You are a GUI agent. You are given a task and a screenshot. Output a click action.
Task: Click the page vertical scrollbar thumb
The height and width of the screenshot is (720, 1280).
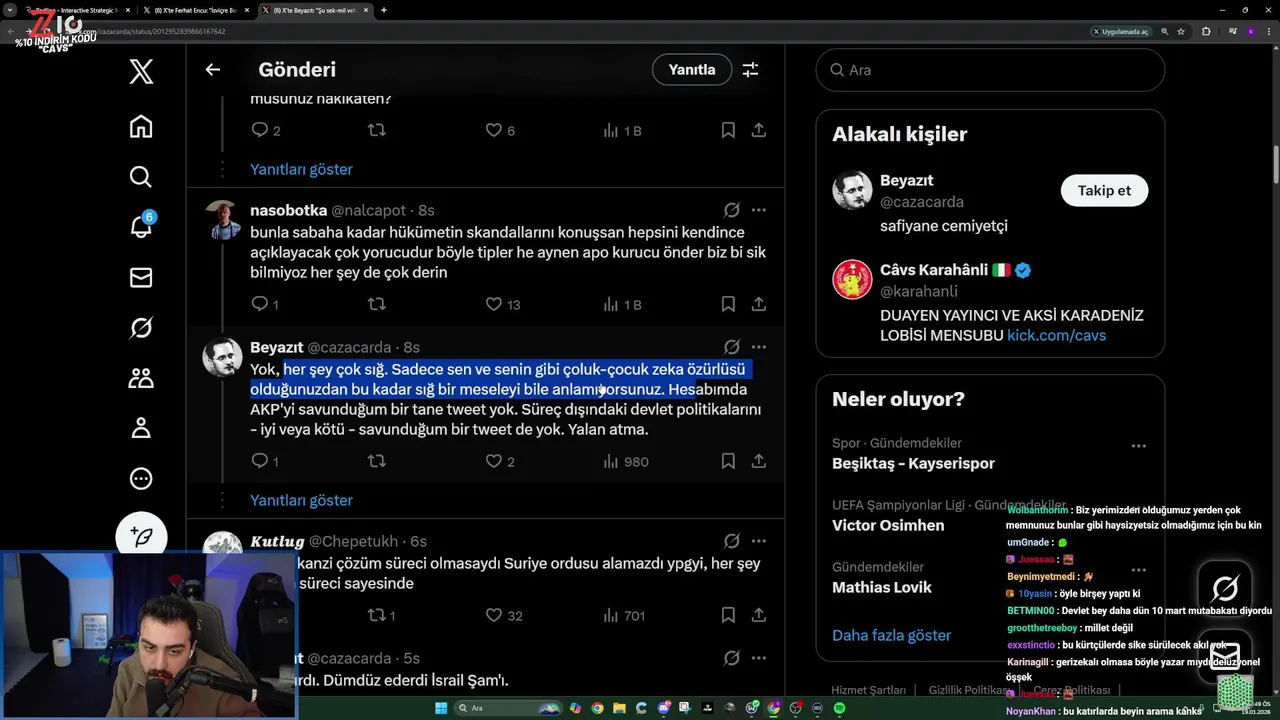click(x=1275, y=165)
